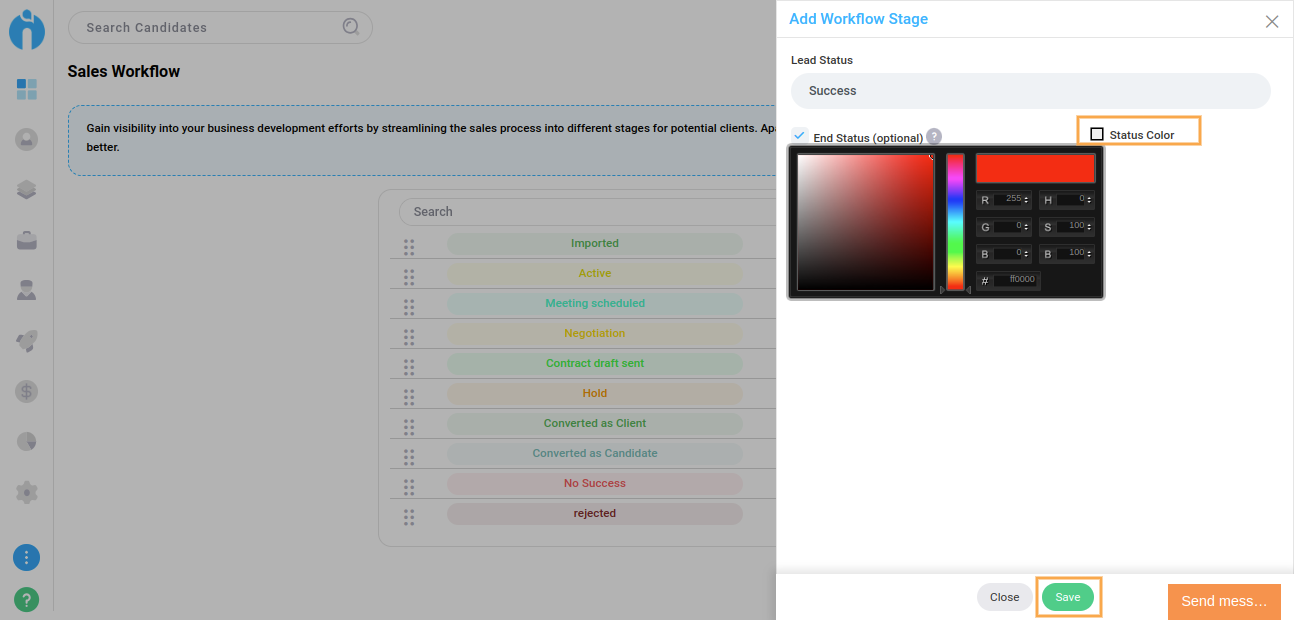This screenshot has height=620, width=1294.
Task: Click the search magnifier icon in candidates bar
Action: [x=351, y=27]
